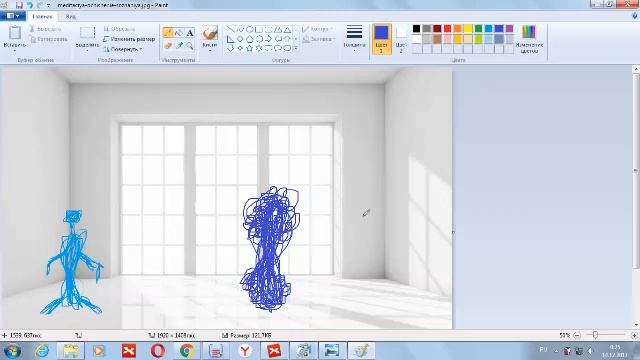Activate Color 1 selector

[381, 39]
